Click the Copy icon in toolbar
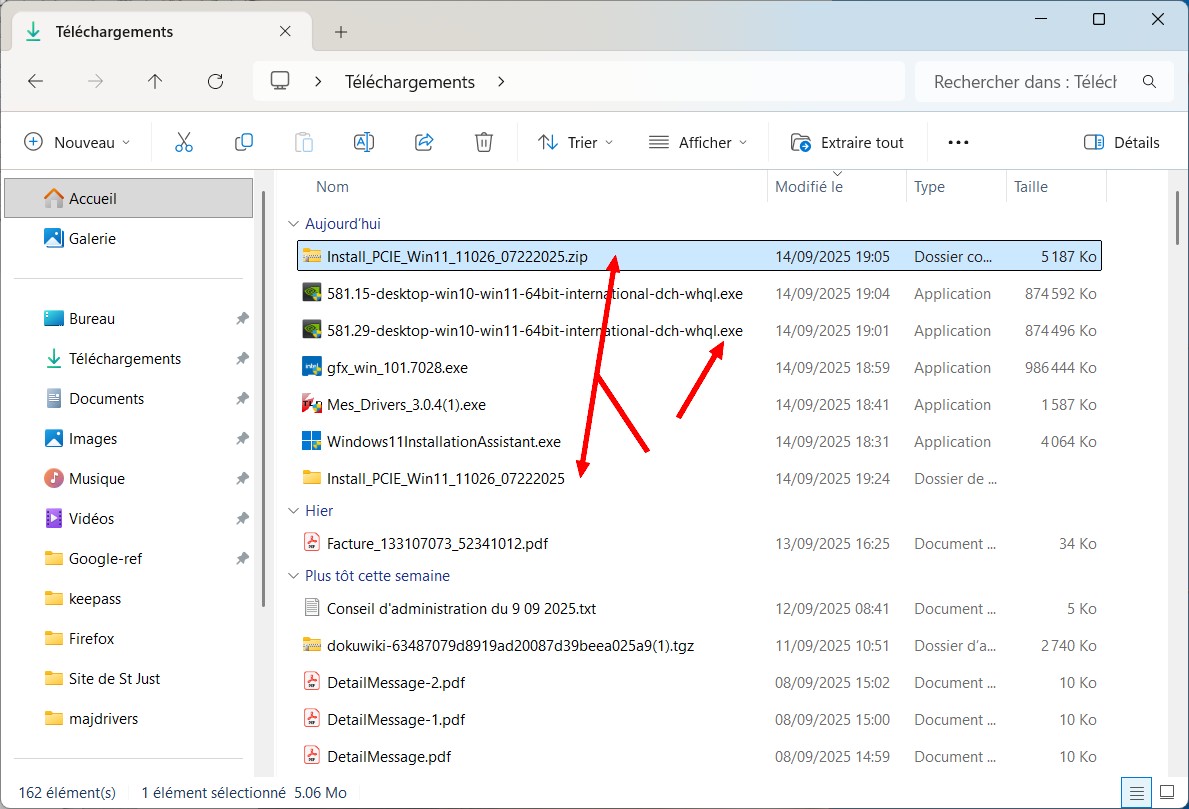Screen dimensions: 1189x809 point(244,142)
